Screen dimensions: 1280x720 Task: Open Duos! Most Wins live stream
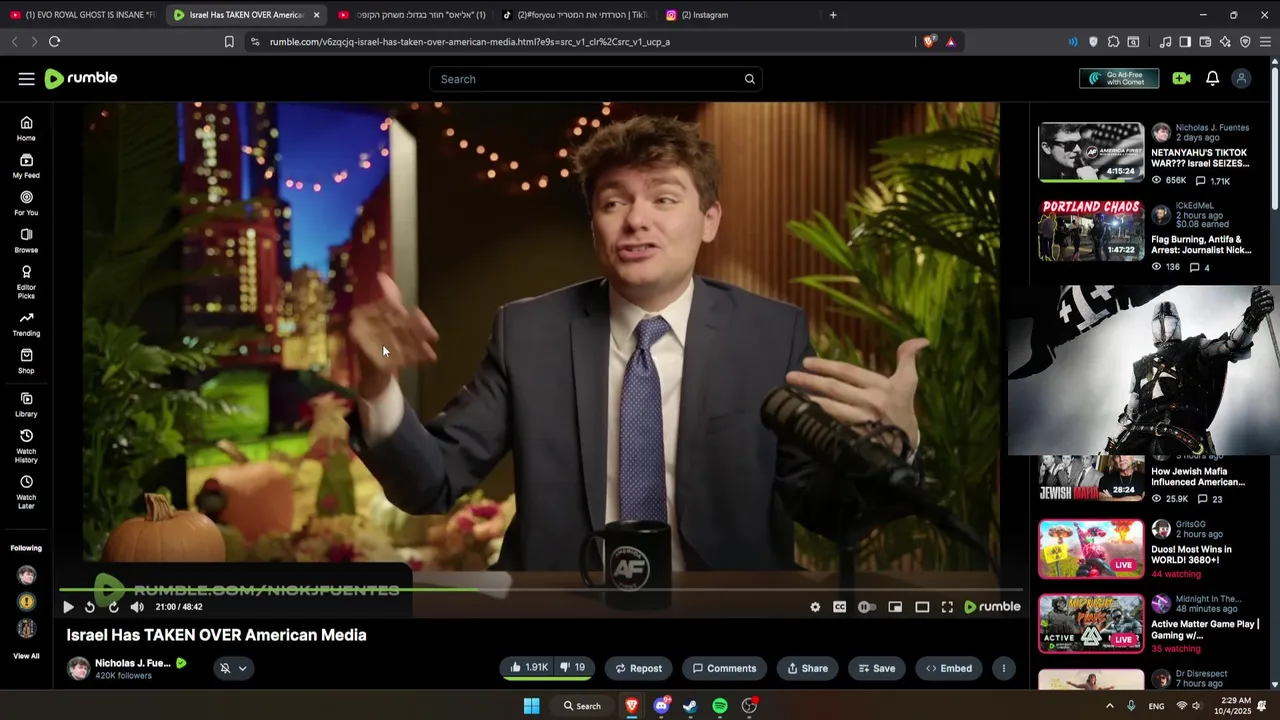(1090, 549)
